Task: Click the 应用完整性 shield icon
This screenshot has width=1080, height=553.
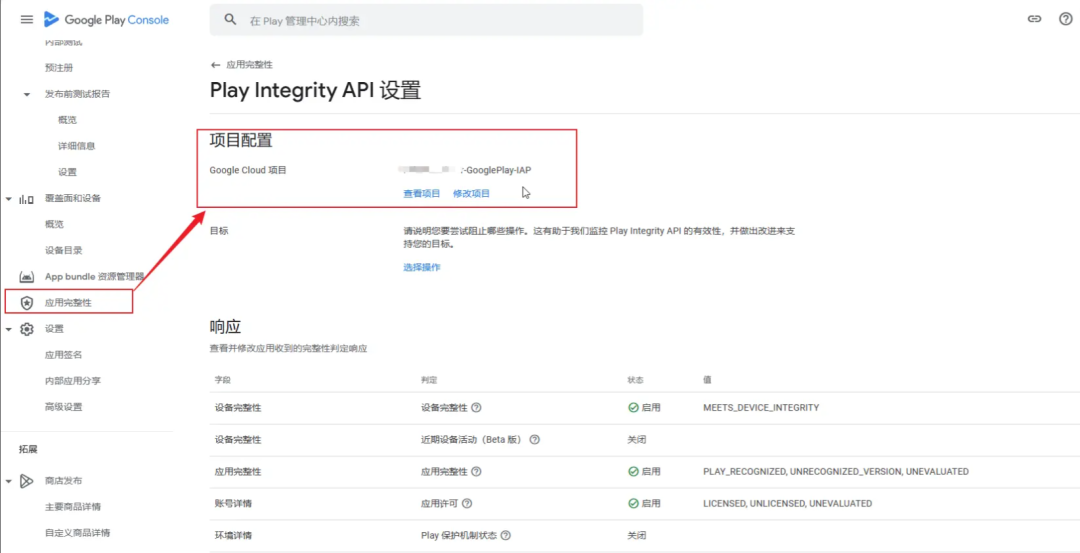Action: click(x=27, y=302)
